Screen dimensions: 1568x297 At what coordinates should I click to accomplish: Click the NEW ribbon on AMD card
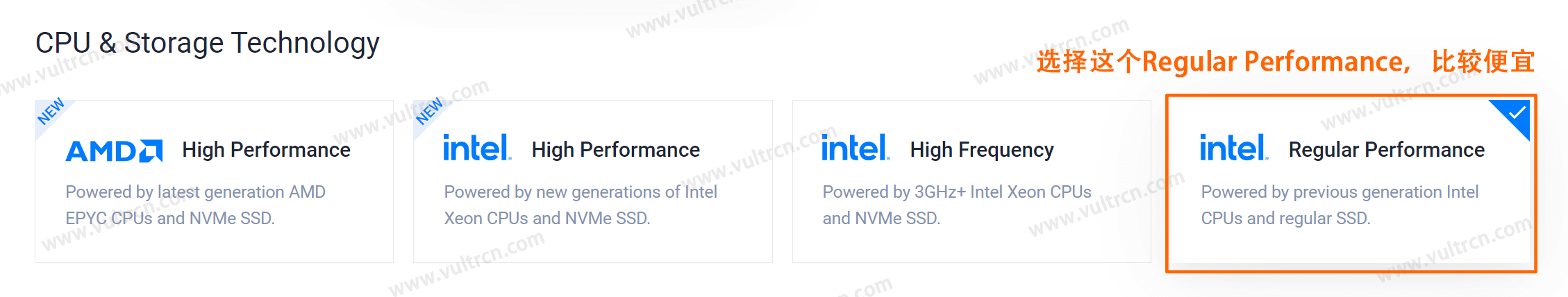(x=51, y=112)
